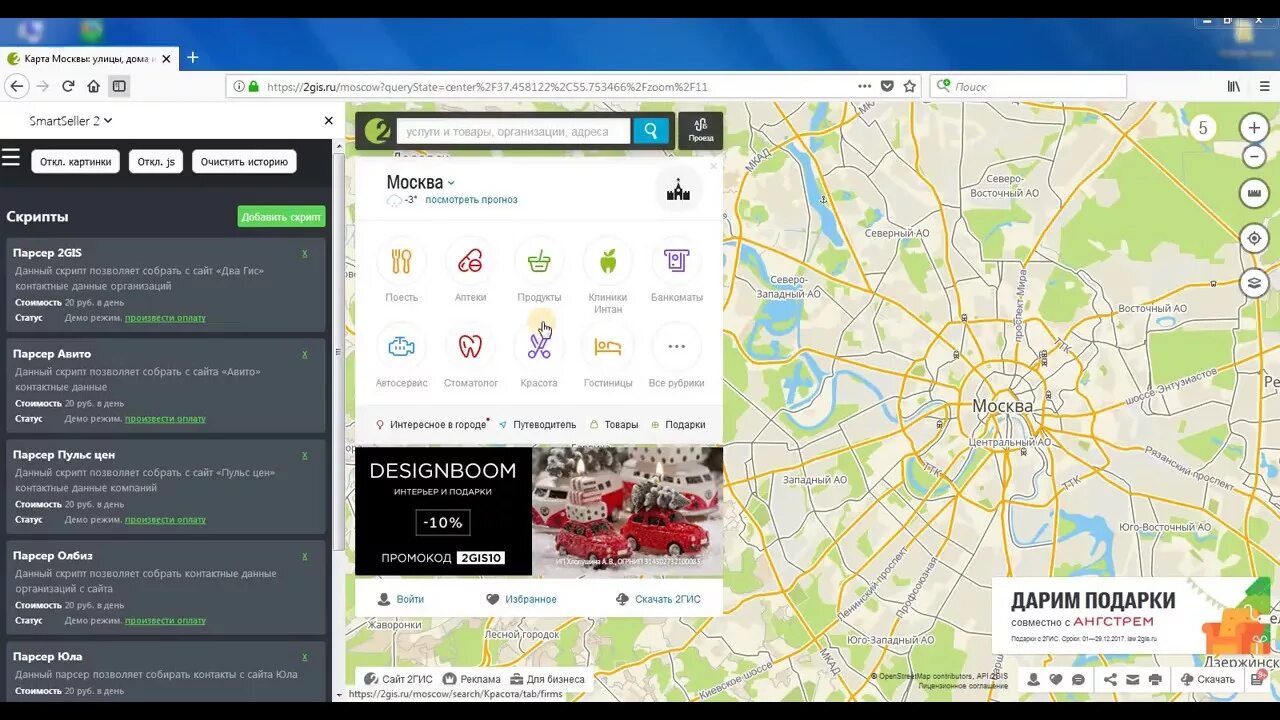Open the DESIGNBOOM promo banner
The height and width of the screenshot is (720, 1280).
point(539,511)
